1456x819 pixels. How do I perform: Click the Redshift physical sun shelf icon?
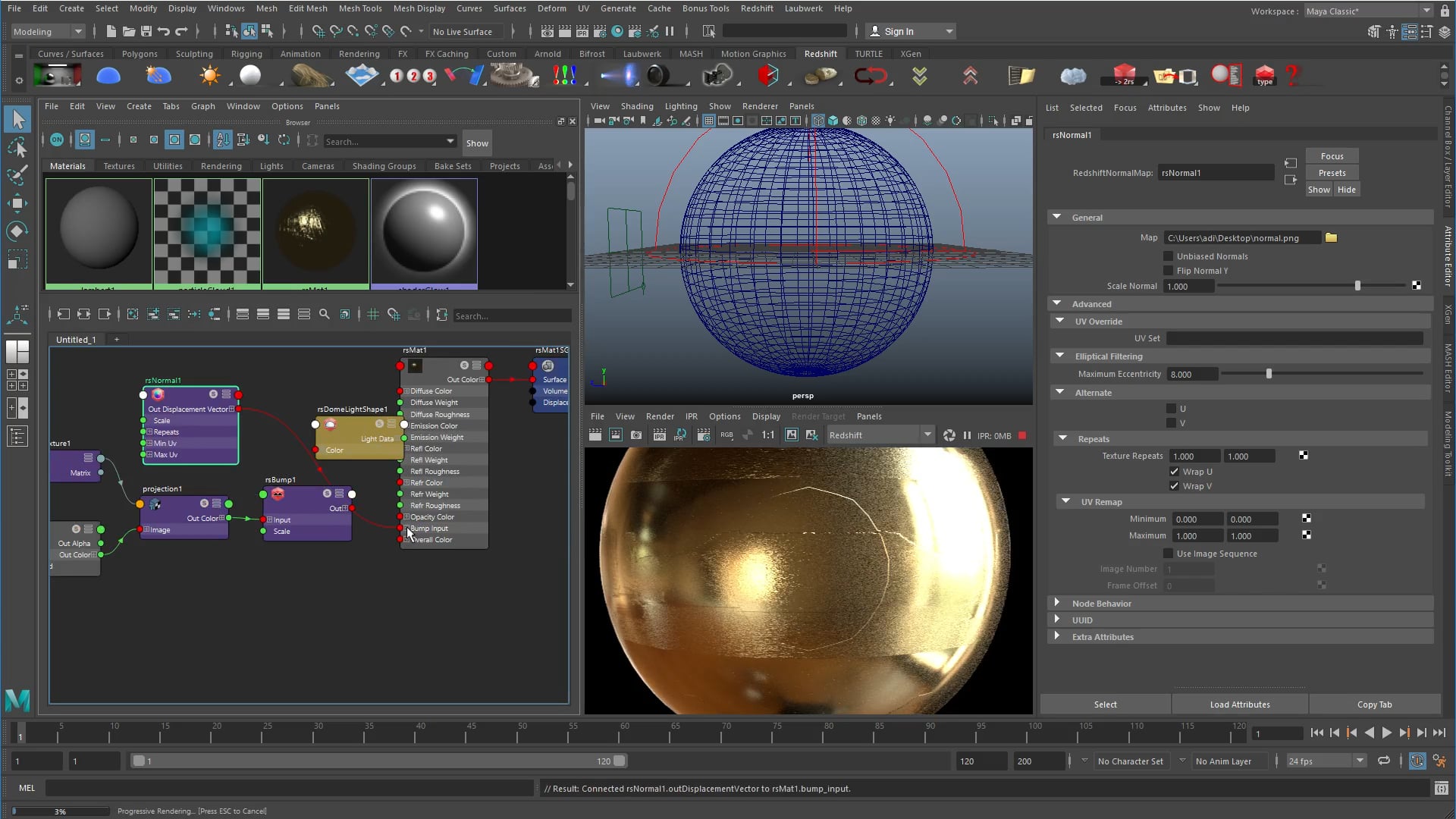(x=209, y=76)
